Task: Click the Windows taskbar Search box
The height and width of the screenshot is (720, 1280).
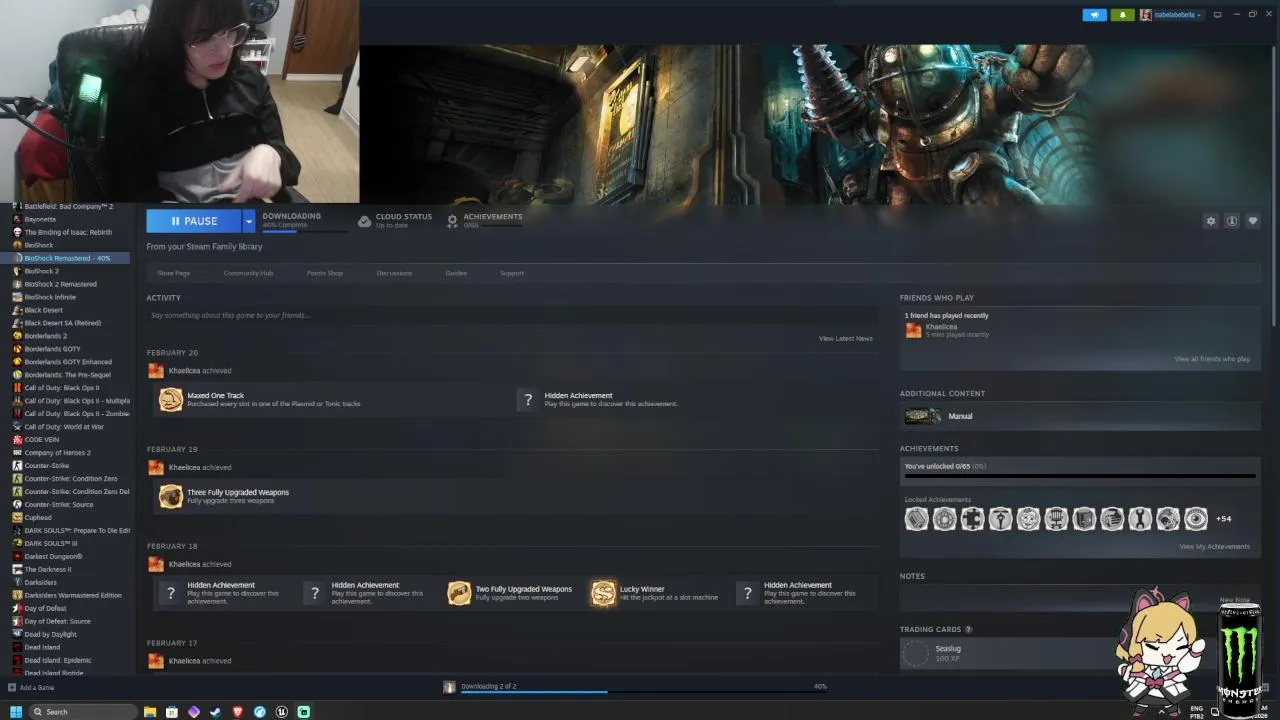Action: pyautogui.click(x=82, y=712)
